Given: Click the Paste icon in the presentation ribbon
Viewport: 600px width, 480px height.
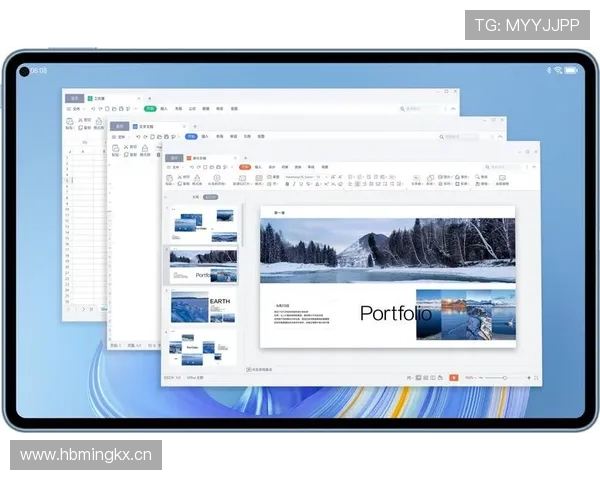Looking at the screenshot, I should (170, 179).
